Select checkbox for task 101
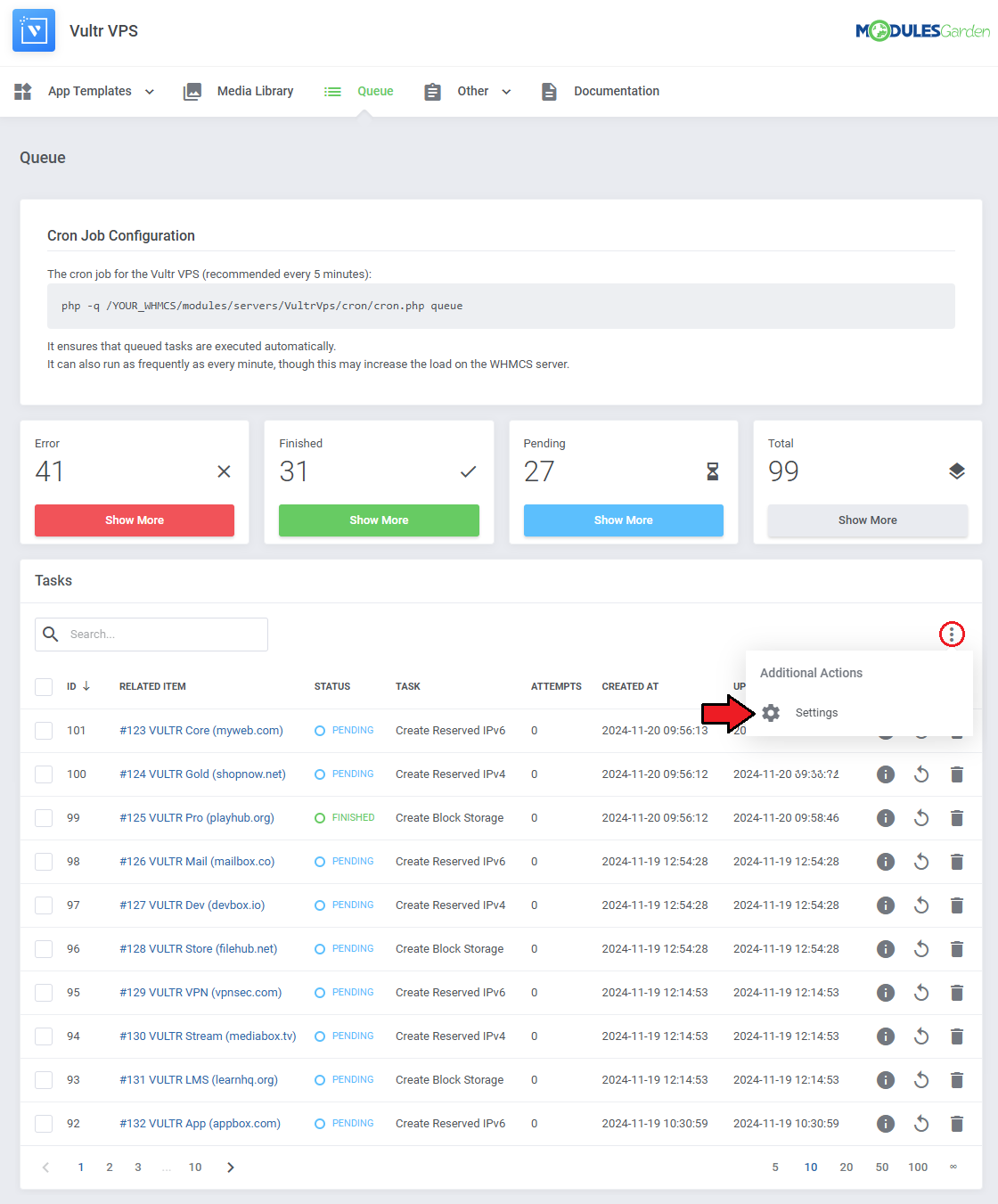The height and width of the screenshot is (1204, 998). pyautogui.click(x=44, y=731)
